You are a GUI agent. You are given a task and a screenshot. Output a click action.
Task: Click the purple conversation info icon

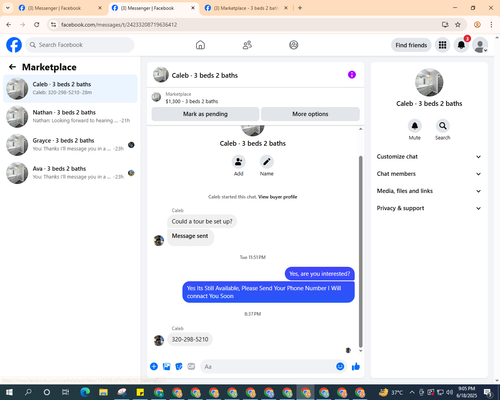tap(352, 75)
